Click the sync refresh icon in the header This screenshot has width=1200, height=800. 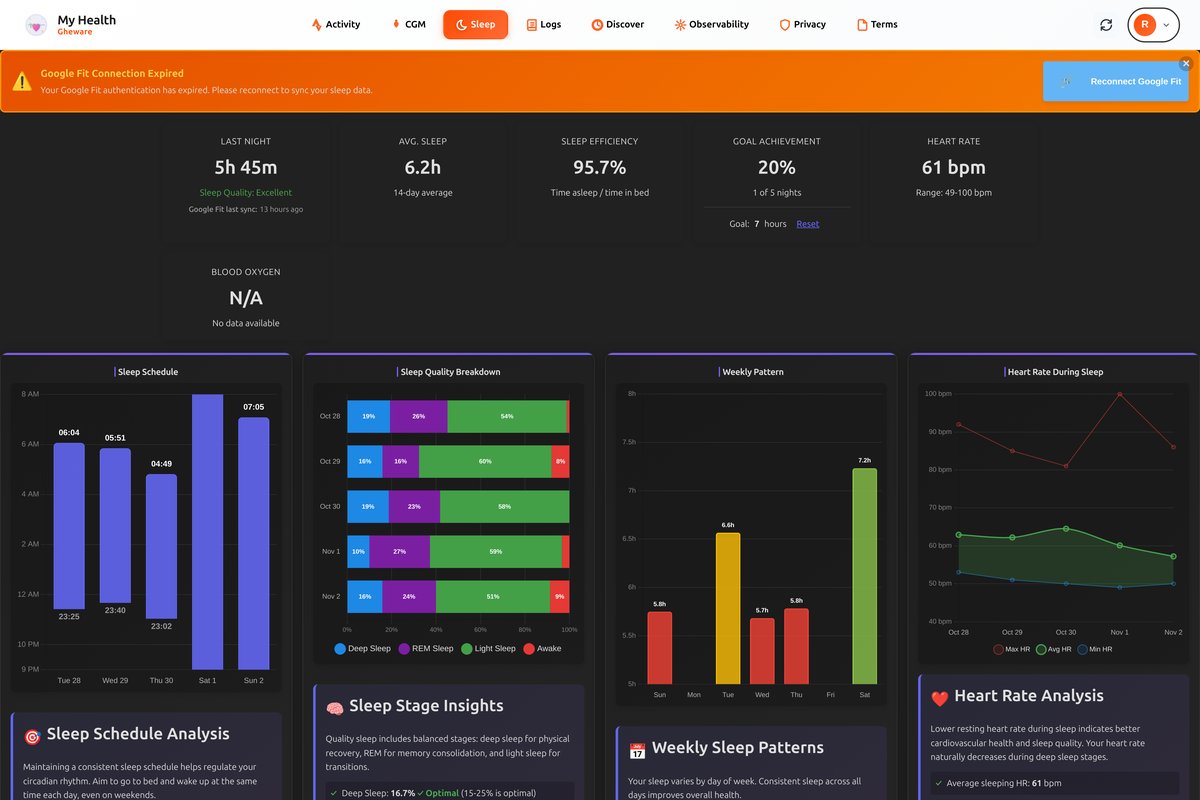[1106, 24]
